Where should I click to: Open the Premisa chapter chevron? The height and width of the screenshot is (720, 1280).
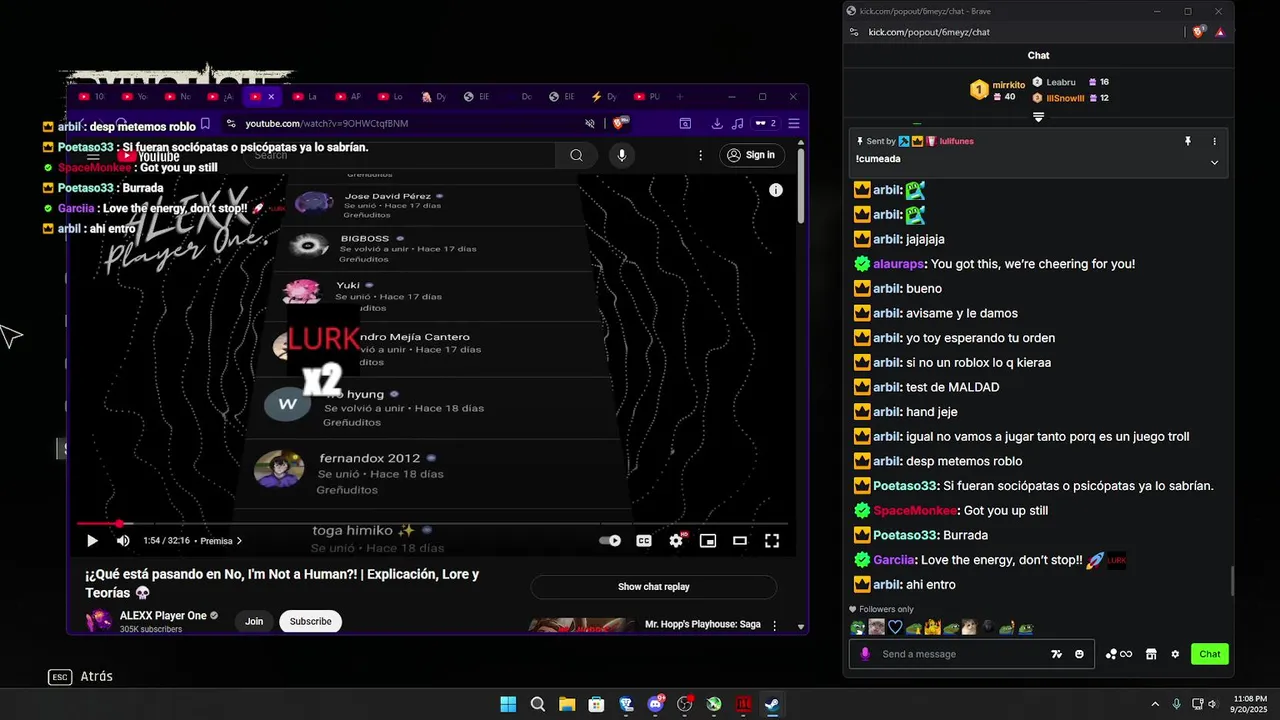[x=239, y=541]
